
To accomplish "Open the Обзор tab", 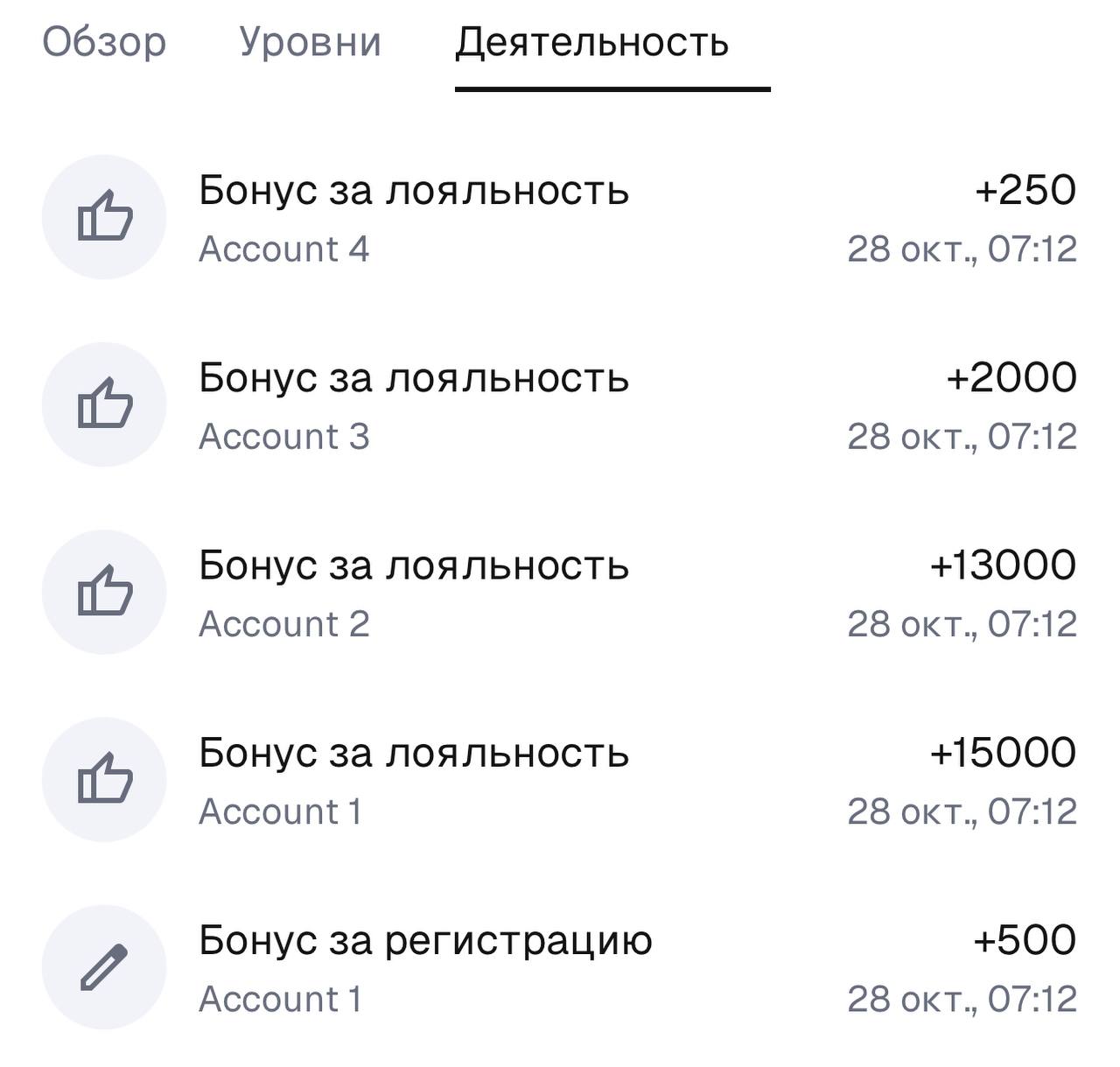I will click(x=104, y=41).
